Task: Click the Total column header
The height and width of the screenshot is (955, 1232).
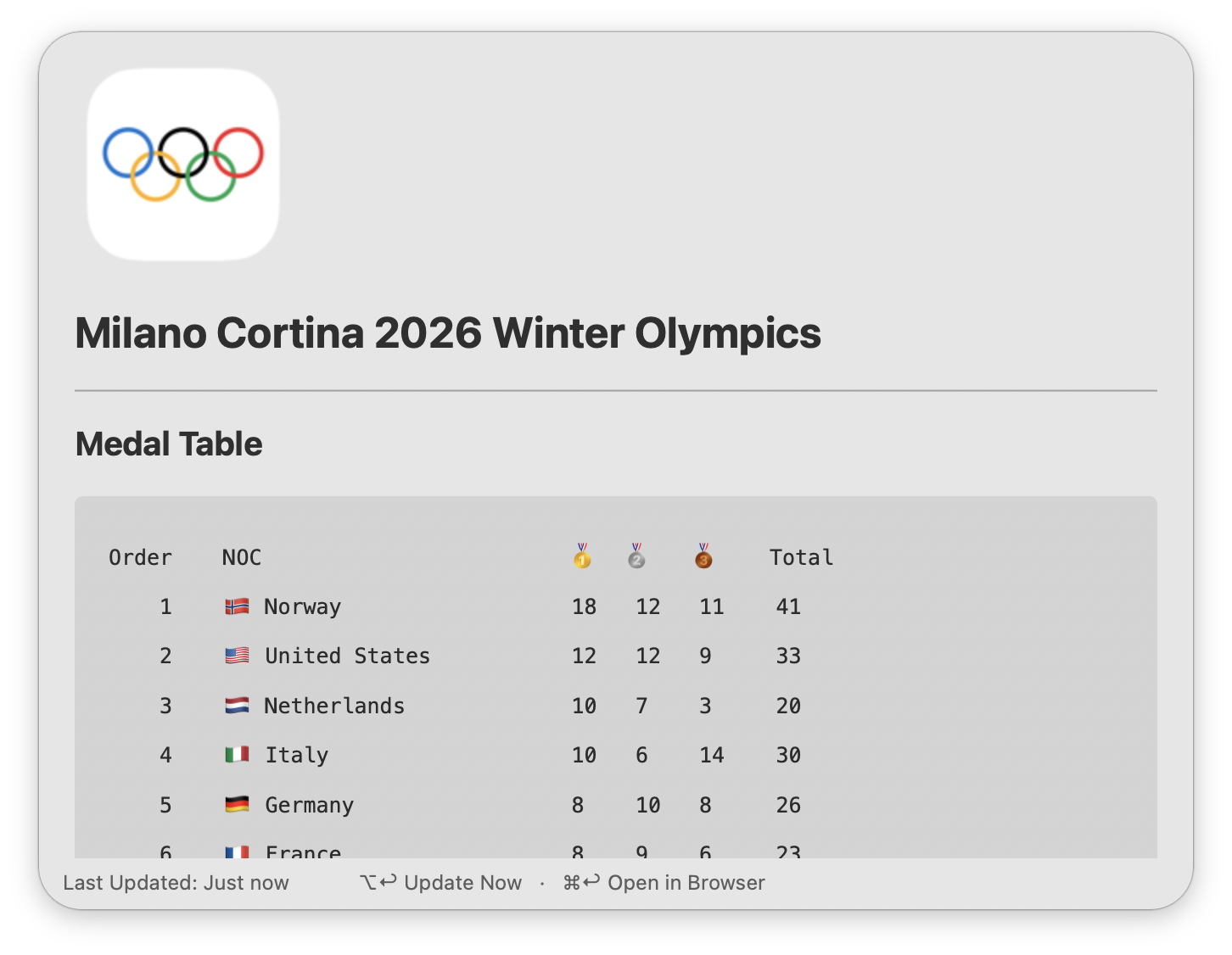Action: click(801, 557)
